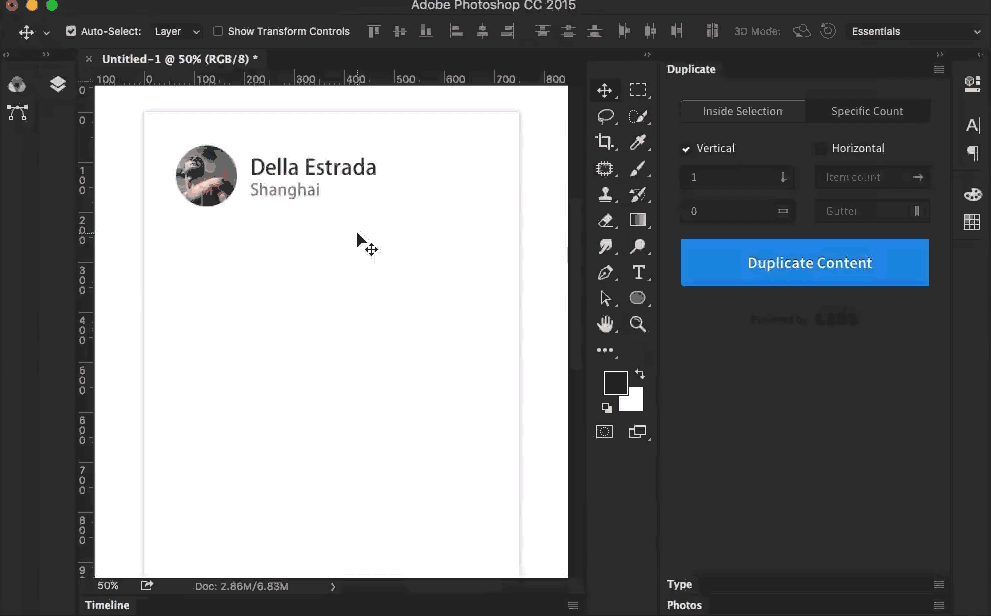Click the foreground color swatch
991x616 pixels.
(615, 383)
